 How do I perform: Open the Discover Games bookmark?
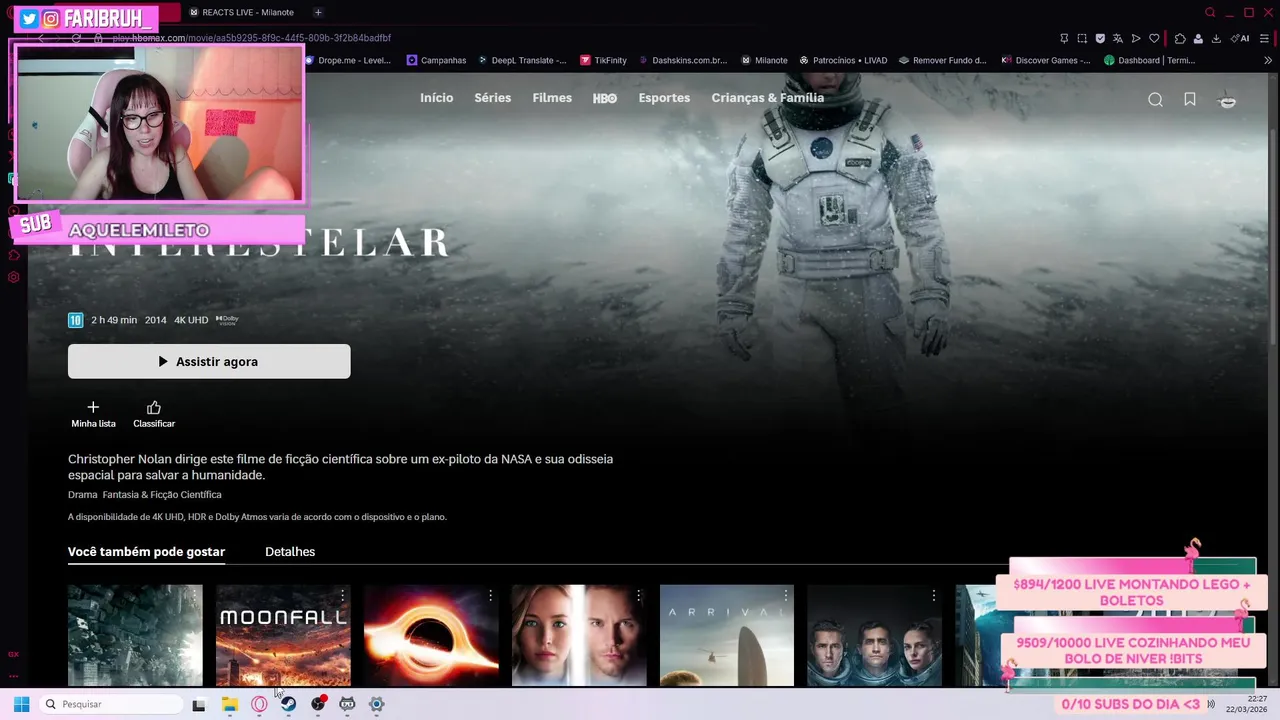(x=1045, y=60)
